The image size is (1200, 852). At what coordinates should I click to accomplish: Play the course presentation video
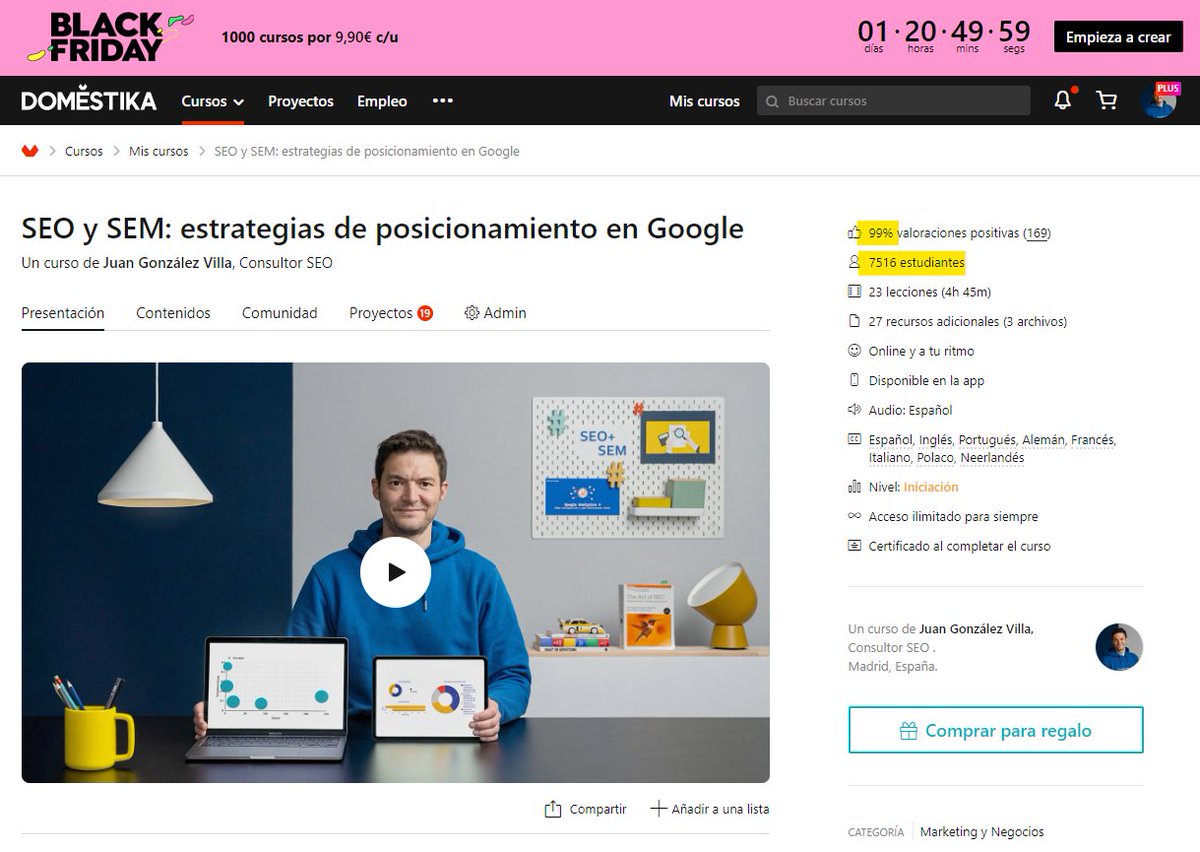click(x=395, y=572)
